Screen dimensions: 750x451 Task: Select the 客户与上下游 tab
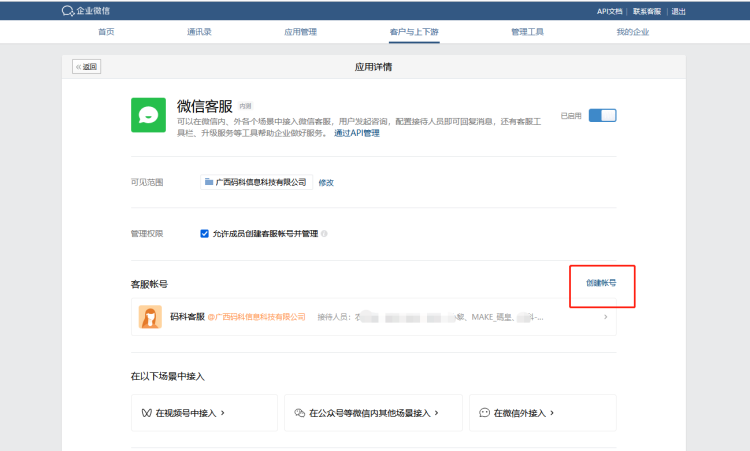coord(414,32)
